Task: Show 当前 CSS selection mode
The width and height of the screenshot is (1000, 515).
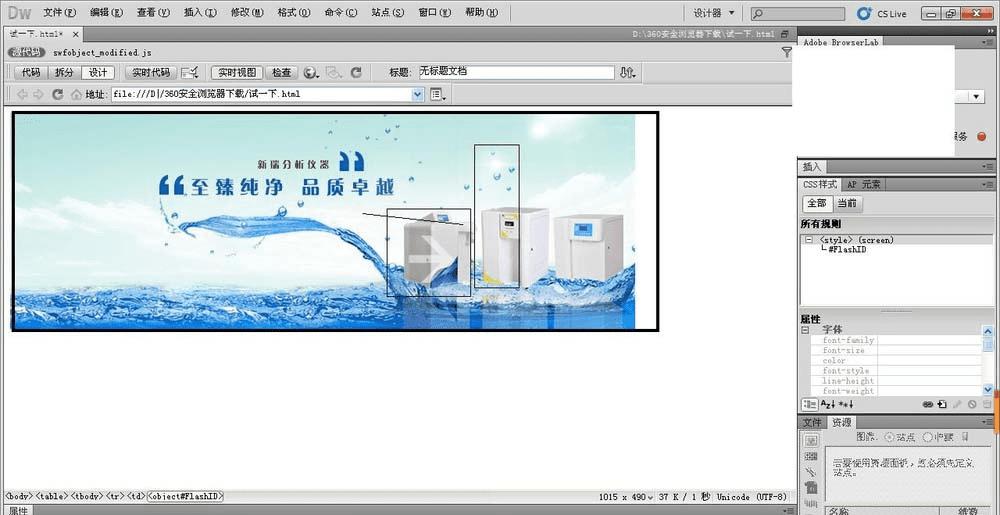Action: tap(847, 203)
